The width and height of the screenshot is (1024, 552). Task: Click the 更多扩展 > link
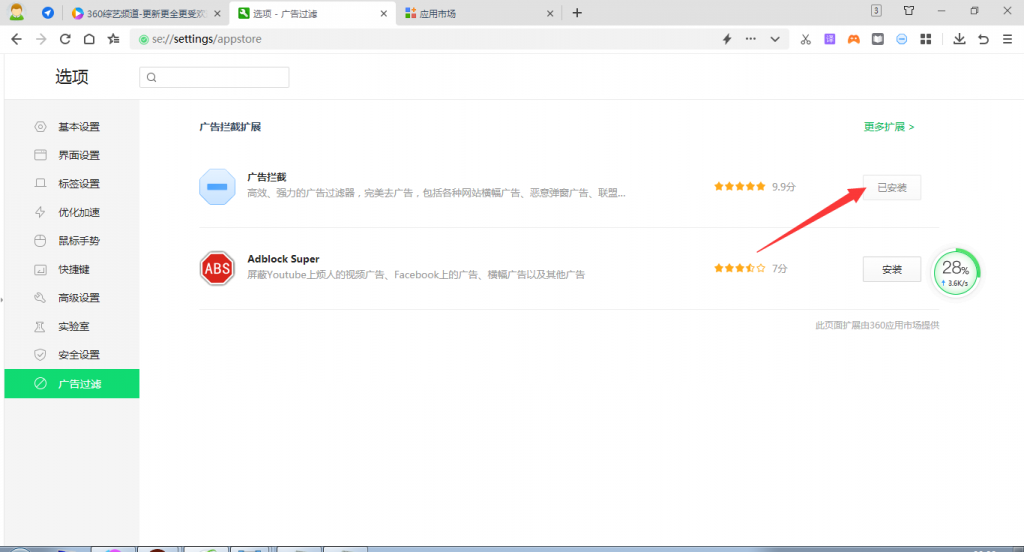click(x=889, y=127)
